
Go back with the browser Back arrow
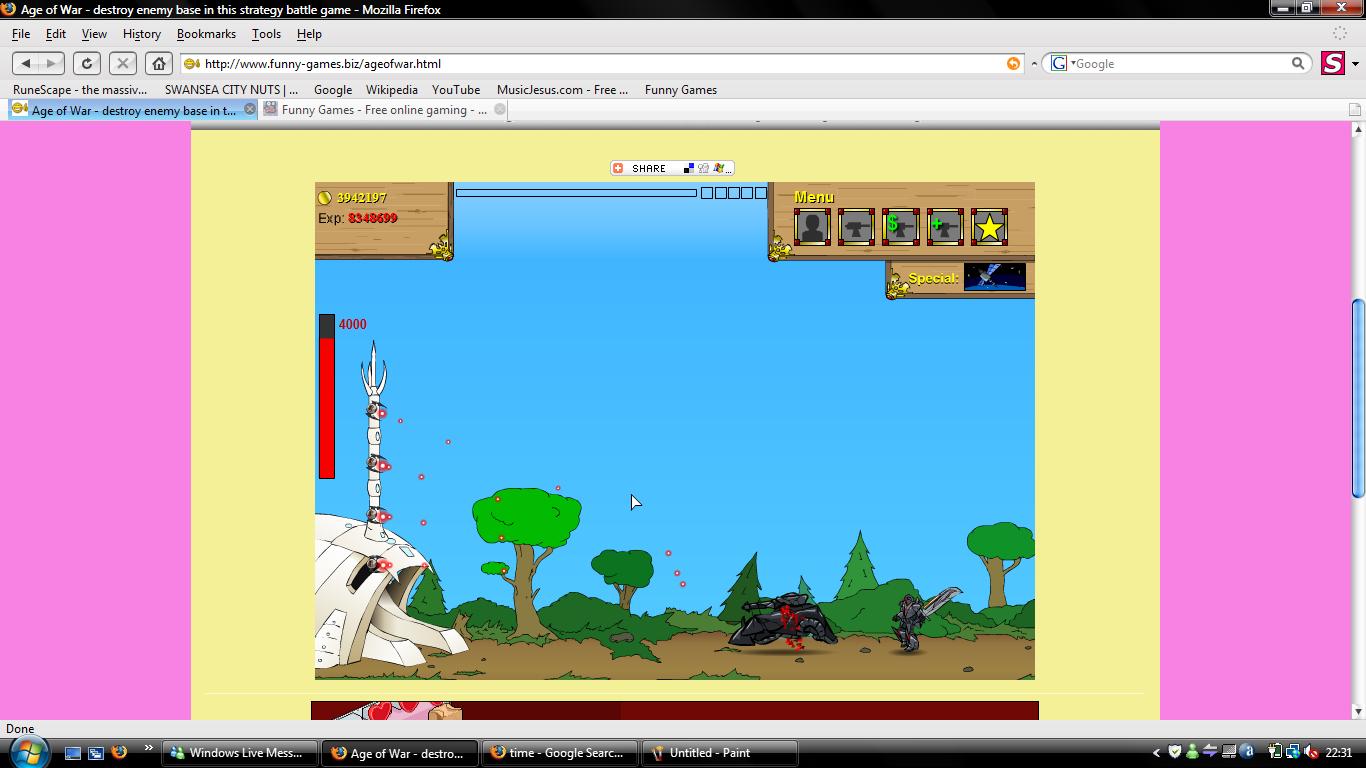(x=26, y=63)
